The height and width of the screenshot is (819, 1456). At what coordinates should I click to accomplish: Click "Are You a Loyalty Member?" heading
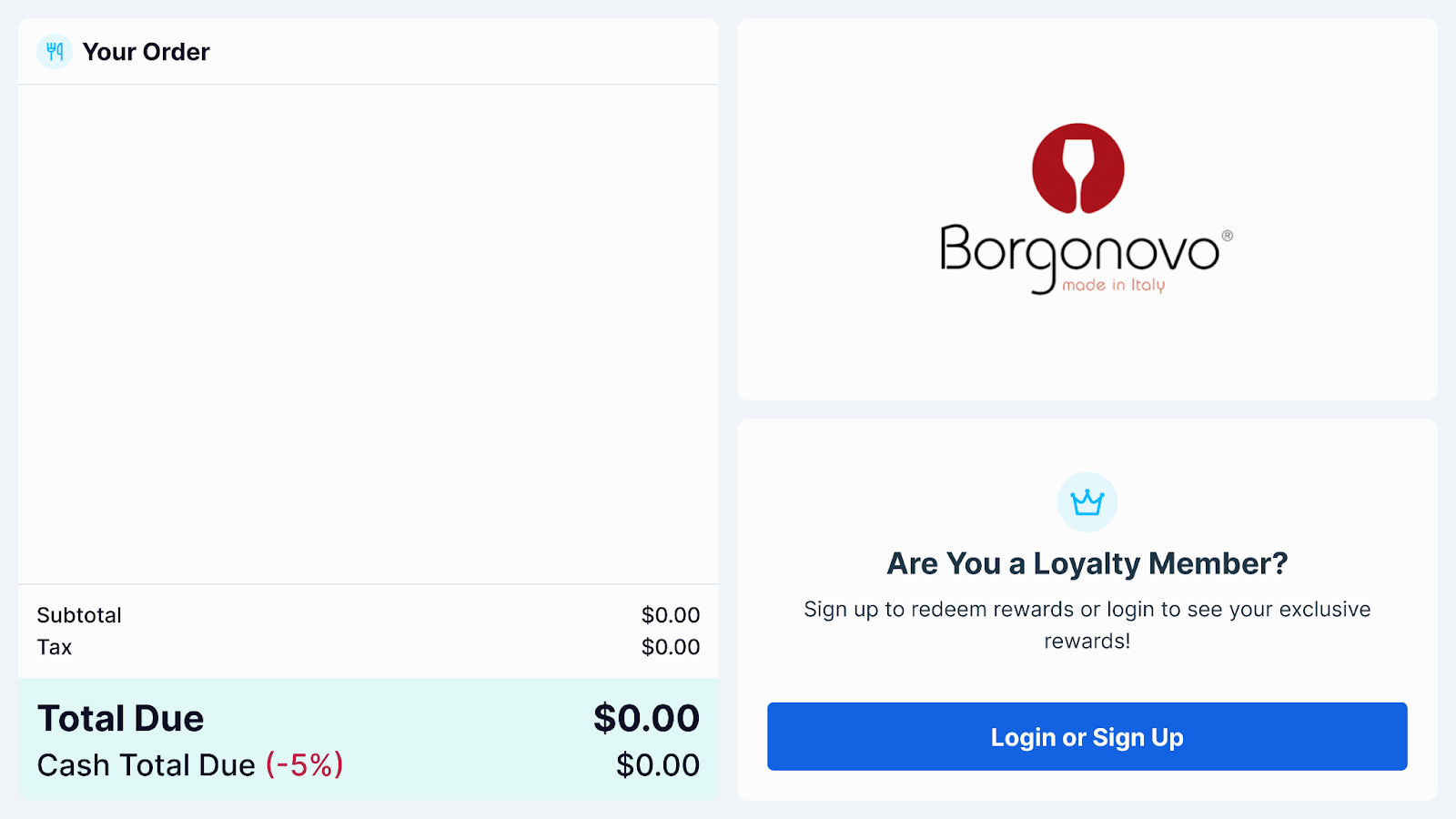[1087, 563]
